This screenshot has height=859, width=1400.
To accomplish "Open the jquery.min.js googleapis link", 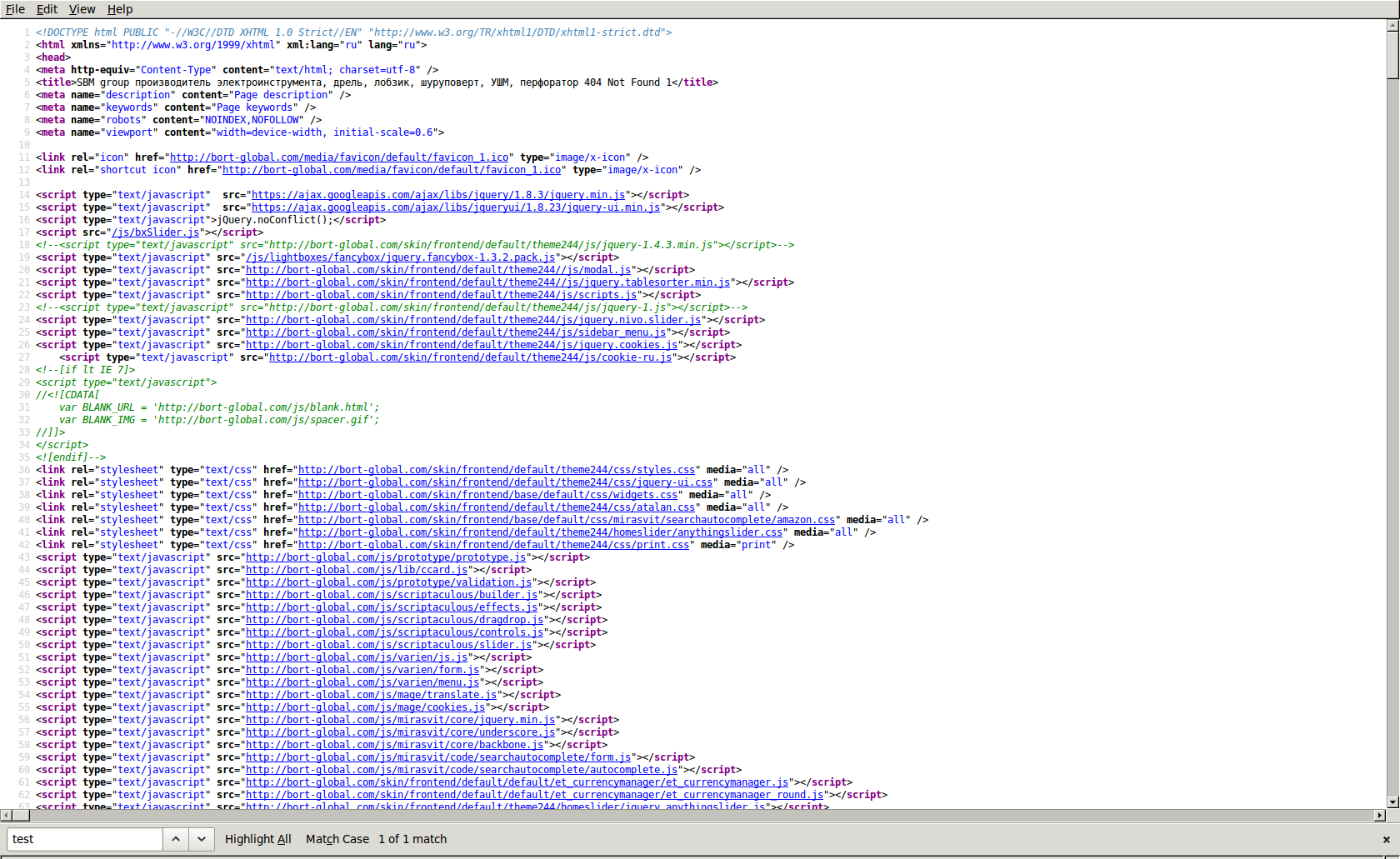I will [438, 195].
